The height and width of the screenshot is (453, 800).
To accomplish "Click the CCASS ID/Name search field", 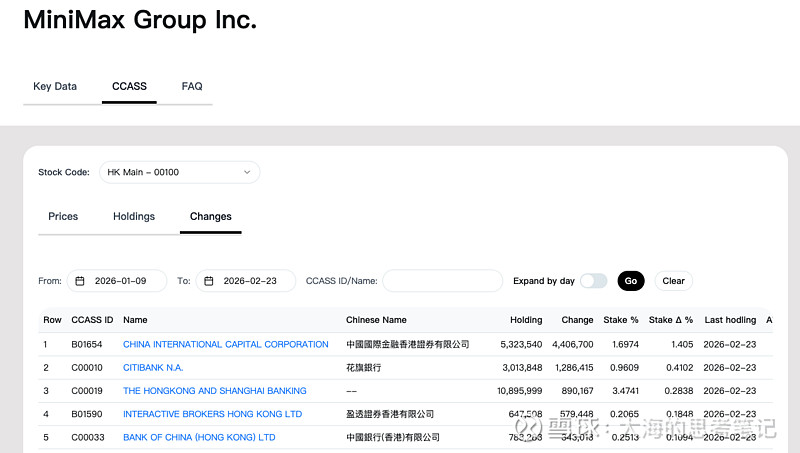I will 442,281.
